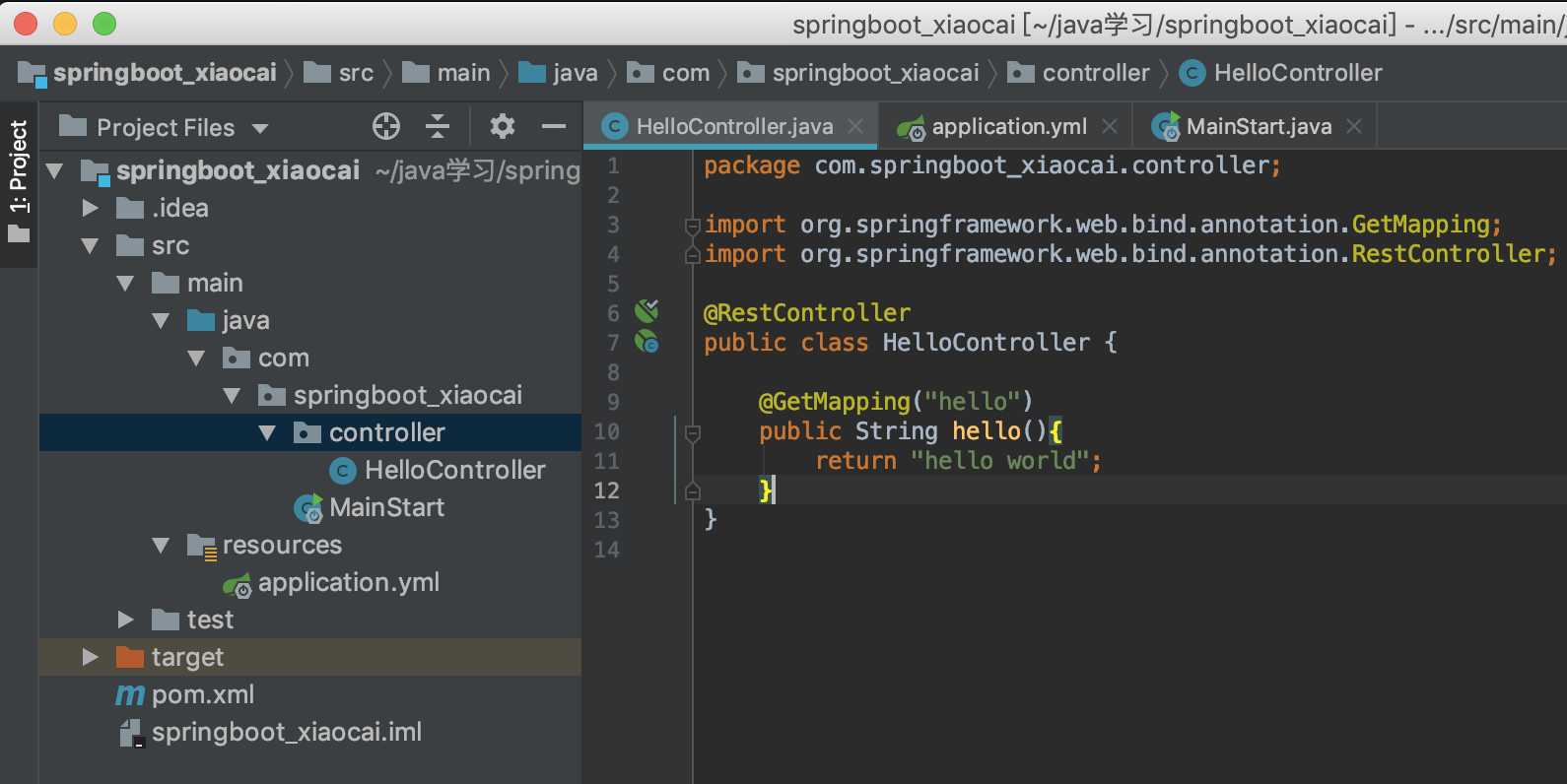Click the orange target folder icon
The height and width of the screenshot is (784, 1567).
tap(130, 657)
